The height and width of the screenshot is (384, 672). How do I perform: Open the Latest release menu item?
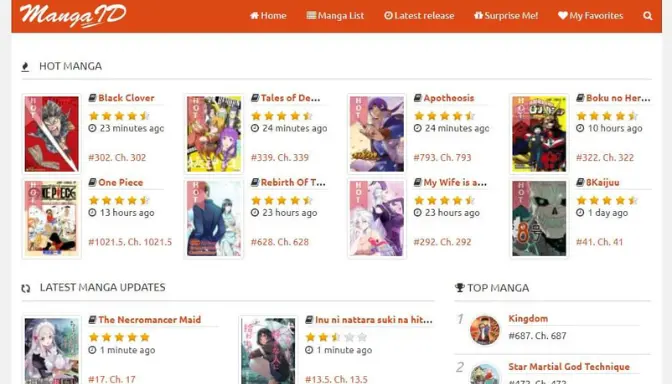click(x=419, y=16)
